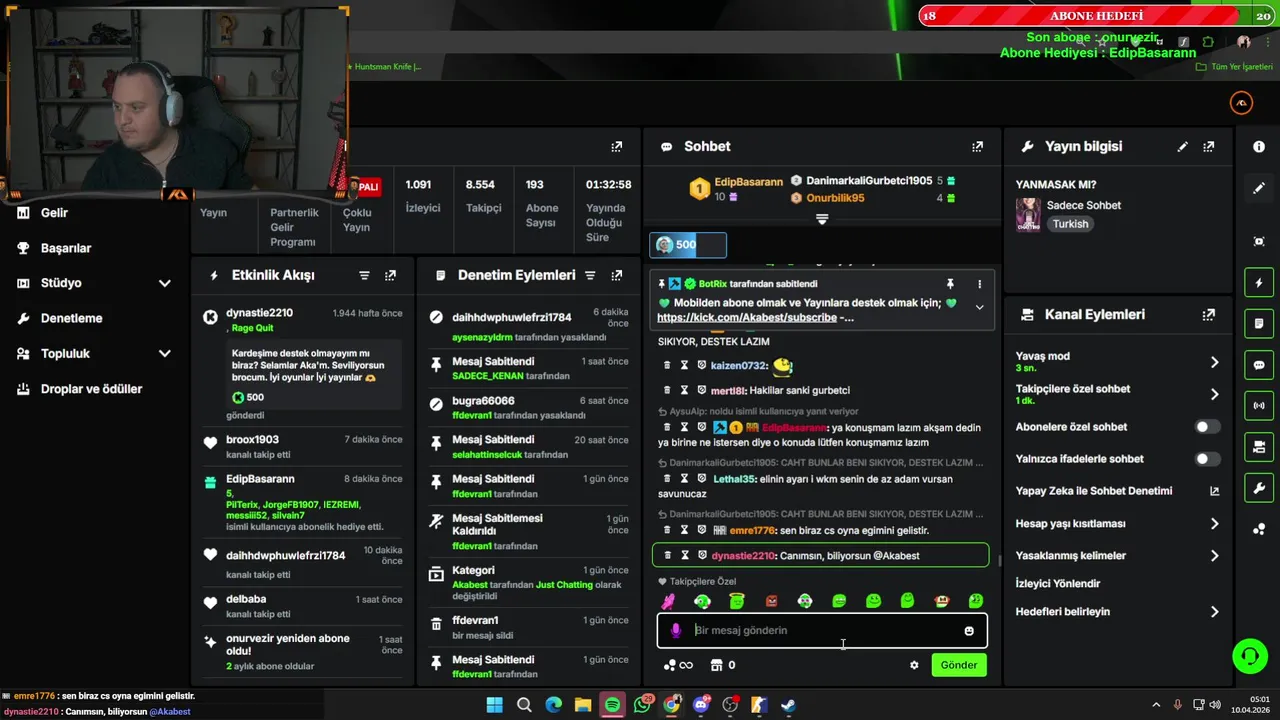This screenshot has width=1280, height=720.
Task: Open Windows Start menu
Action: click(494, 705)
